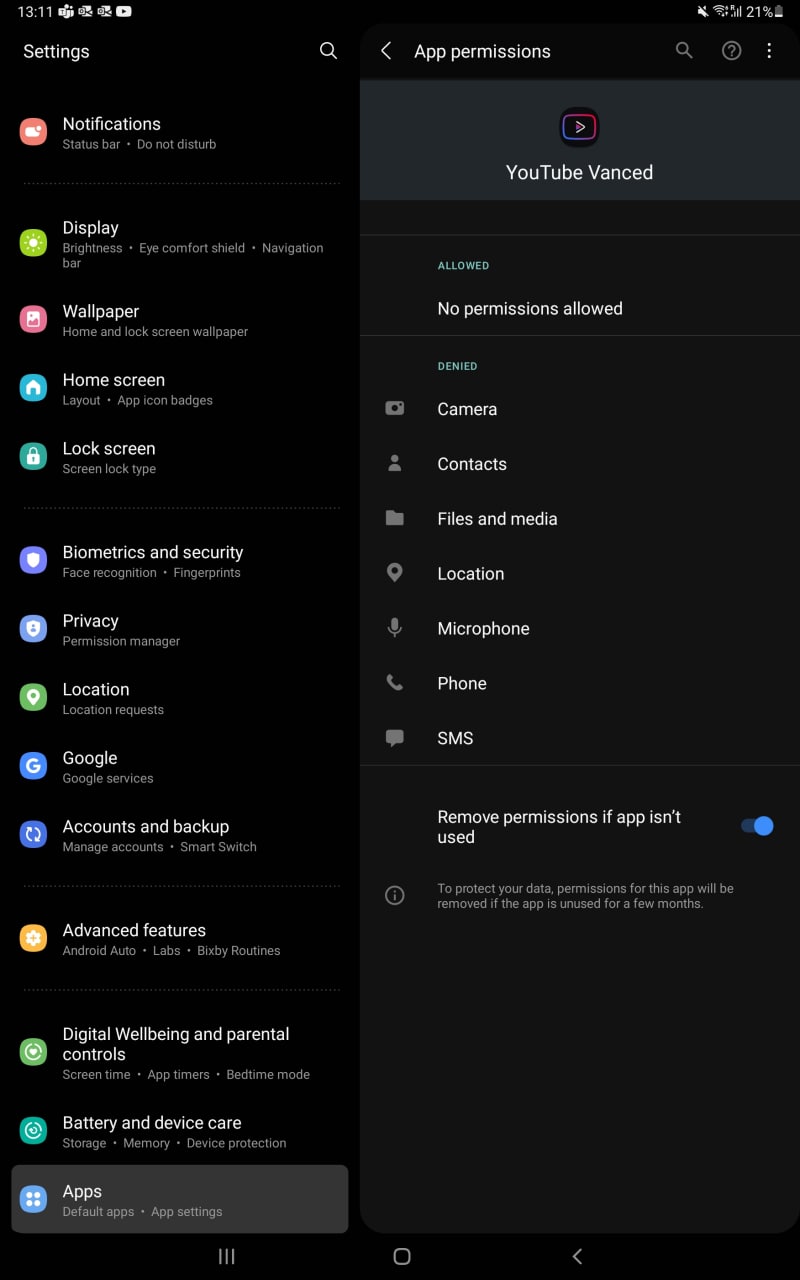
Task: Open Battery and device care
Action: click(x=180, y=1132)
